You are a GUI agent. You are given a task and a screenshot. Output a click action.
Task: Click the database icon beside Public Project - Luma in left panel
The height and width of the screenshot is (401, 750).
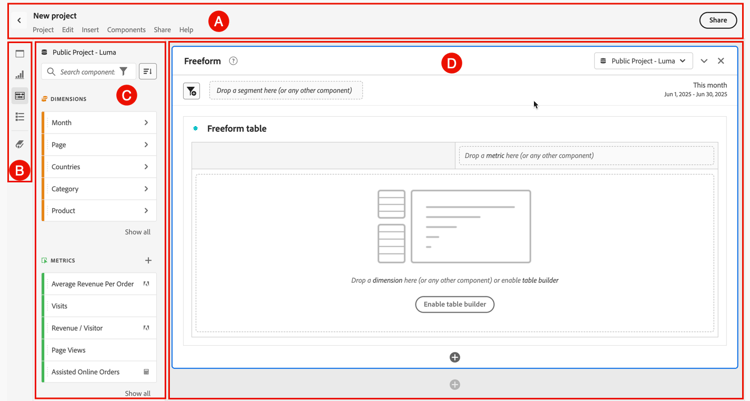click(x=45, y=52)
